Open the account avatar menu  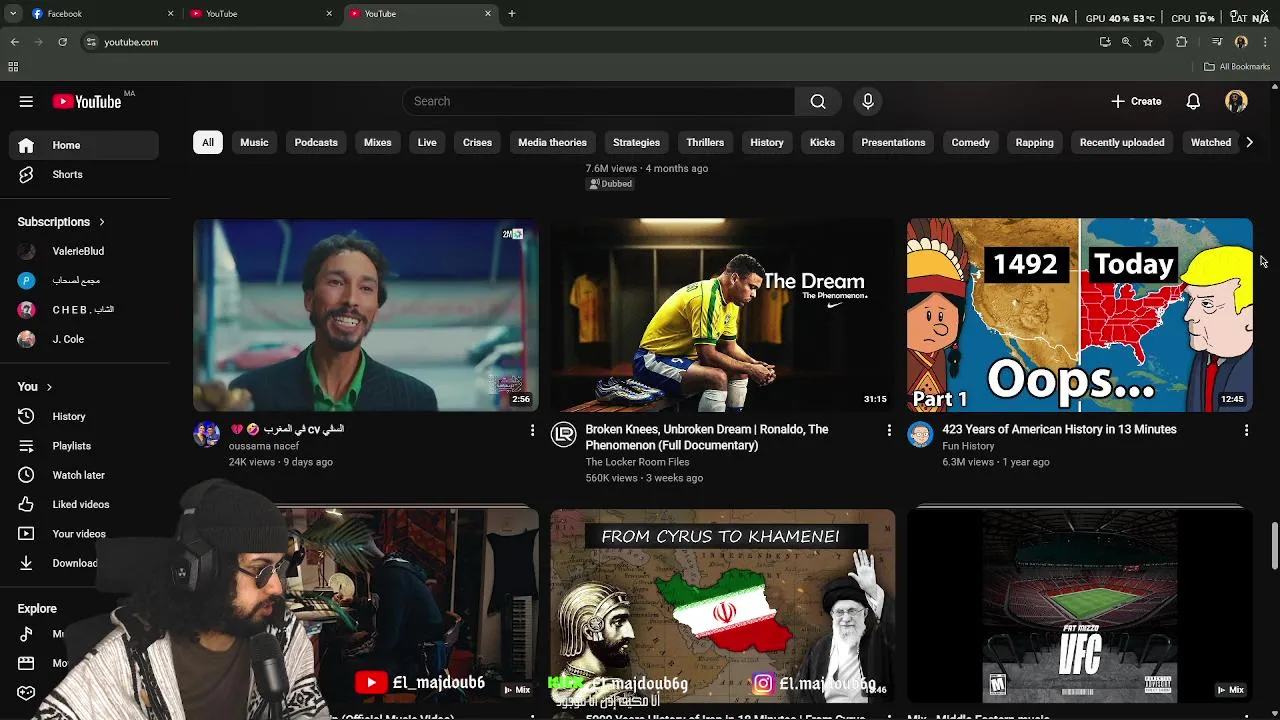pos(1236,101)
